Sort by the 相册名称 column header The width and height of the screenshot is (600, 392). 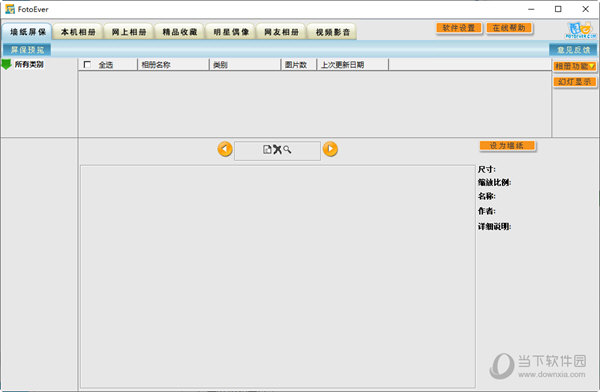pyautogui.click(x=173, y=65)
